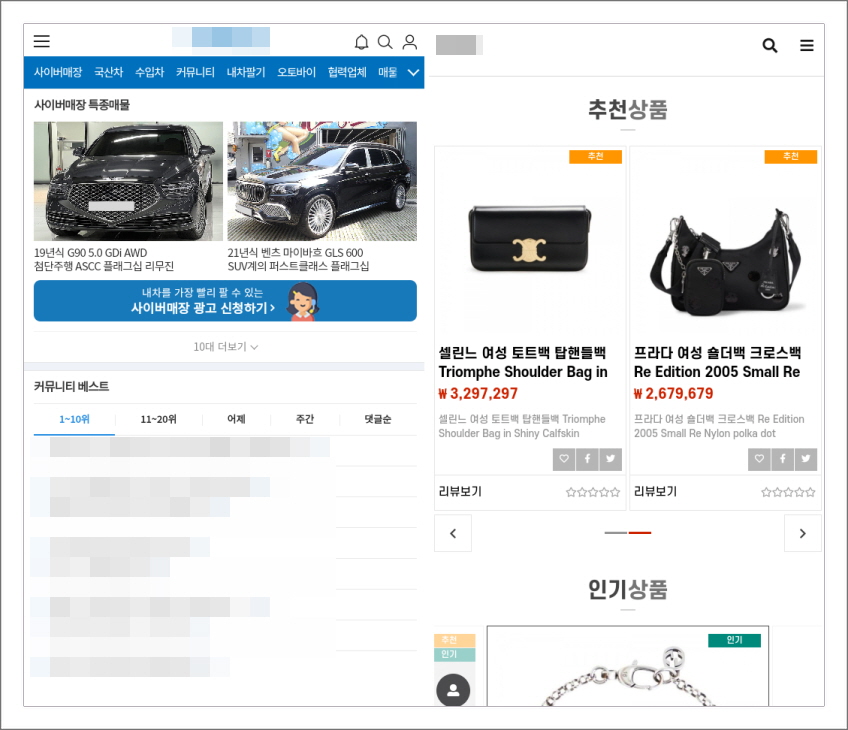Open 내차팔기 menu item

coord(246,72)
